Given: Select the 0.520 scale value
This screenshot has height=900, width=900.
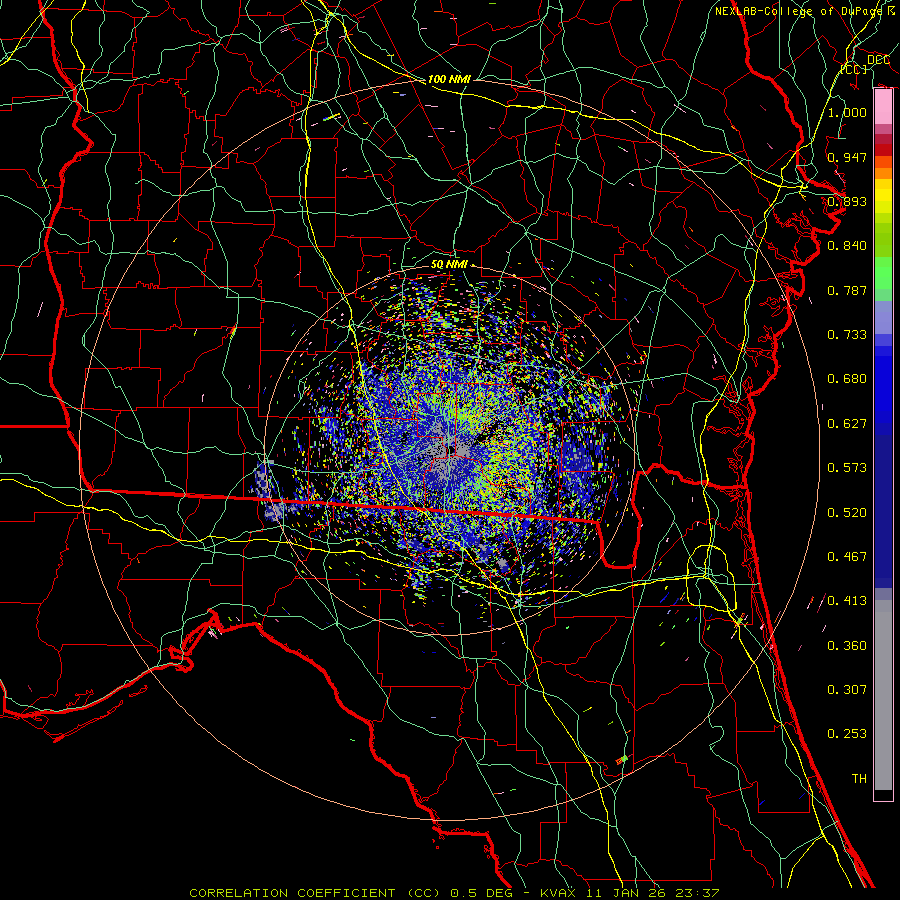Looking at the screenshot, I should (x=847, y=513).
